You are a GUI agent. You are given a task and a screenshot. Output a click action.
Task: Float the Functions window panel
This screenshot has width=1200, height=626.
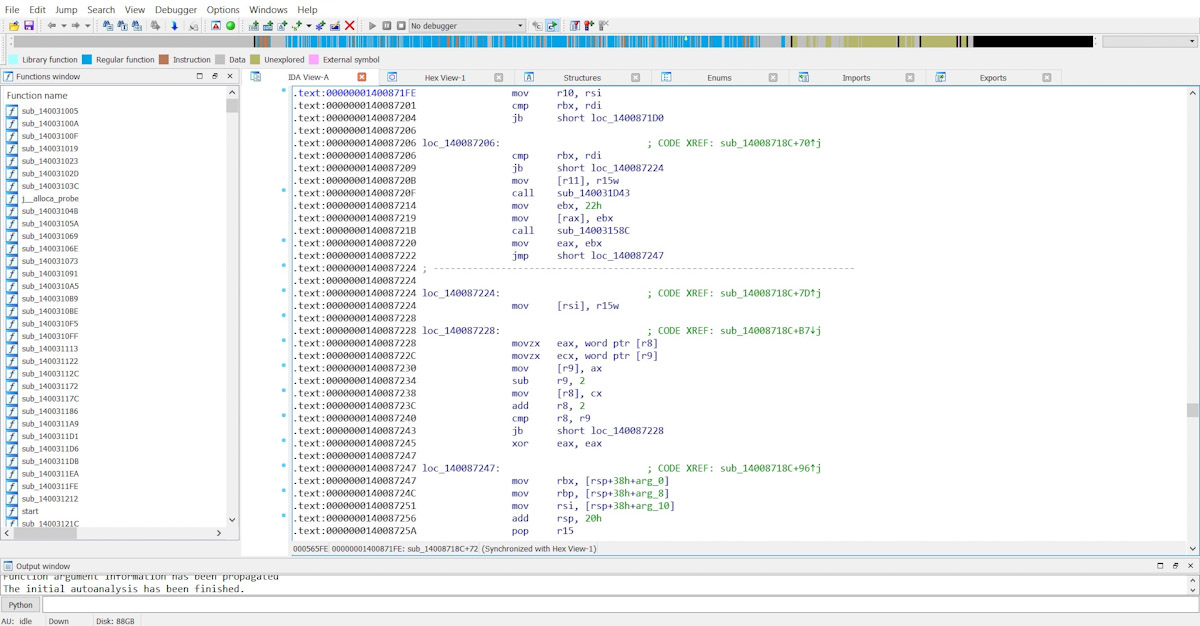[215, 76]
